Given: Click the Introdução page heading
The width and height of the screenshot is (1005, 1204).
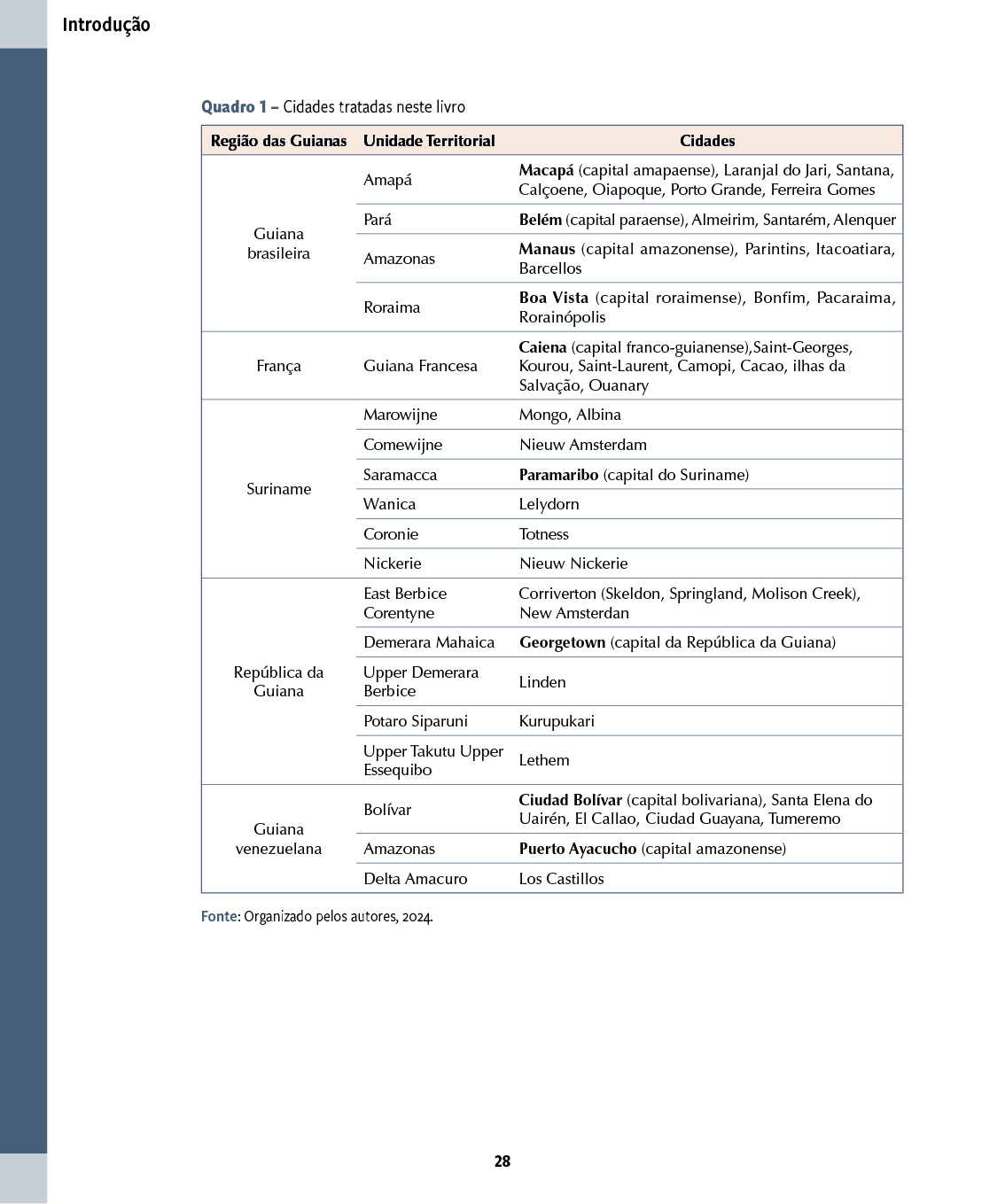Looking at the screenshot, I should (105, 25).
